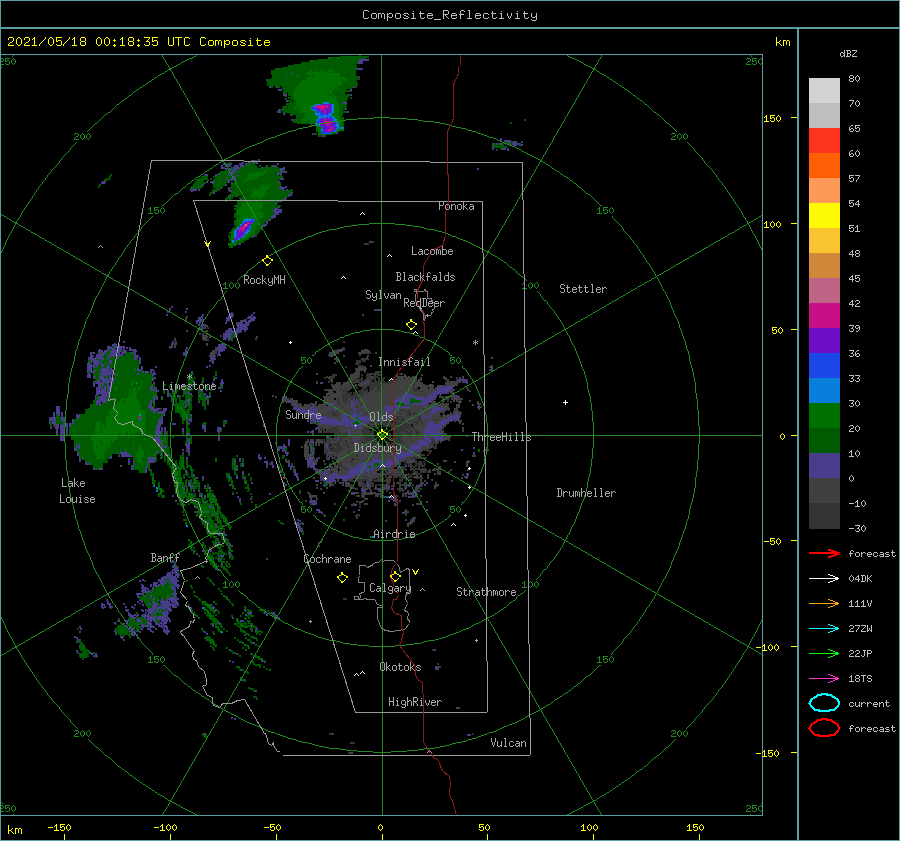
Task: Click the blue 36–33 dBZ swatch
Action: tap(824, 366)
